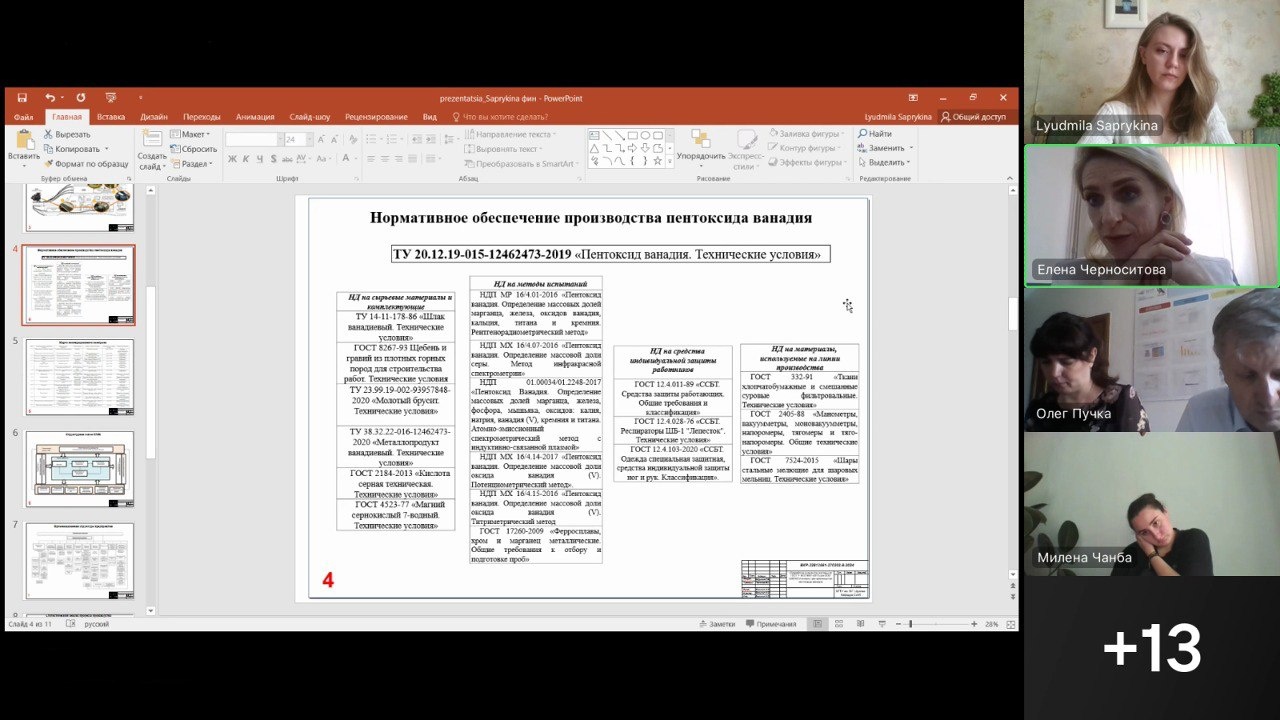Switch to Normal view icon in status bar

tap(817, 624)
